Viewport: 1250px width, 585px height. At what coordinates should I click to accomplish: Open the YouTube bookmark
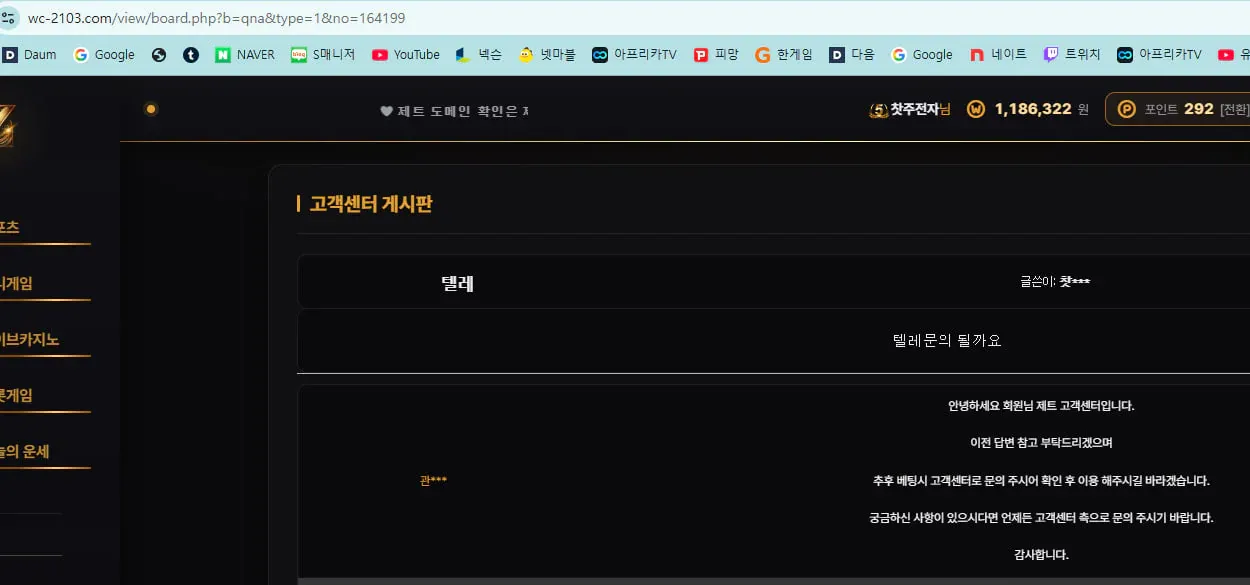pos(405,55)
